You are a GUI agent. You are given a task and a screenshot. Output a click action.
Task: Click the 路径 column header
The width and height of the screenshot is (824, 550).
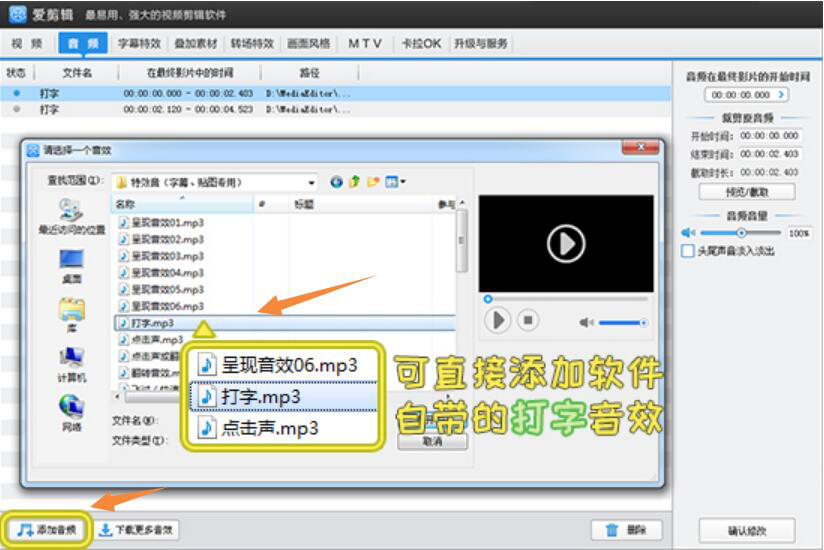[x=310, y=72]
